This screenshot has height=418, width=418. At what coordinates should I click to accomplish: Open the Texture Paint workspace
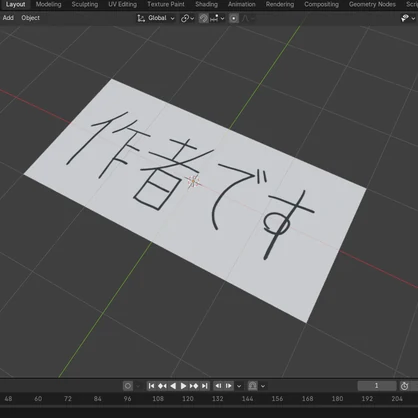[x=166, y=4]
